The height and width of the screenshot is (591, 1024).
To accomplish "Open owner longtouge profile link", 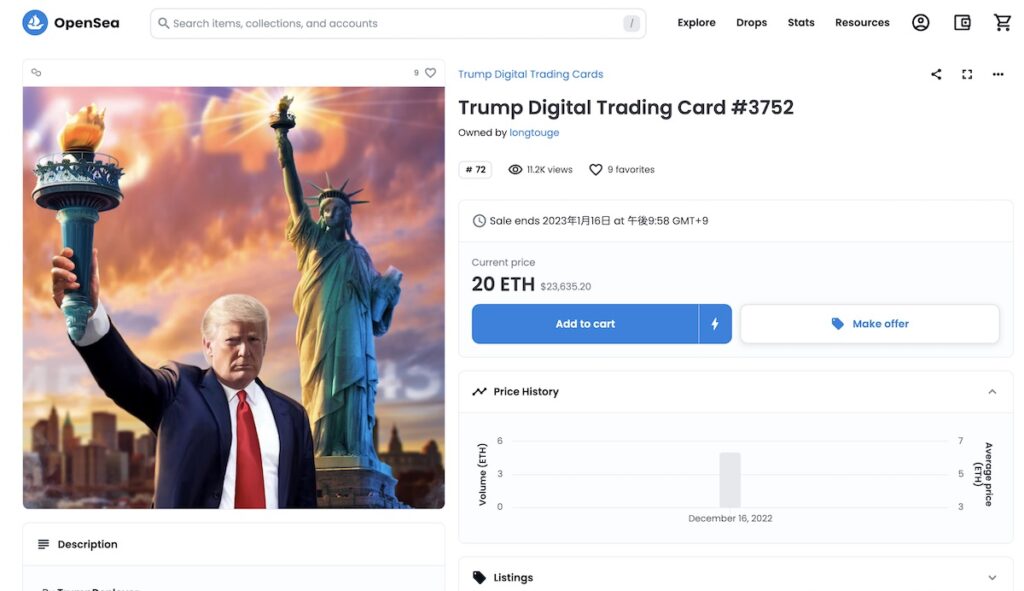I will (534, 133).
